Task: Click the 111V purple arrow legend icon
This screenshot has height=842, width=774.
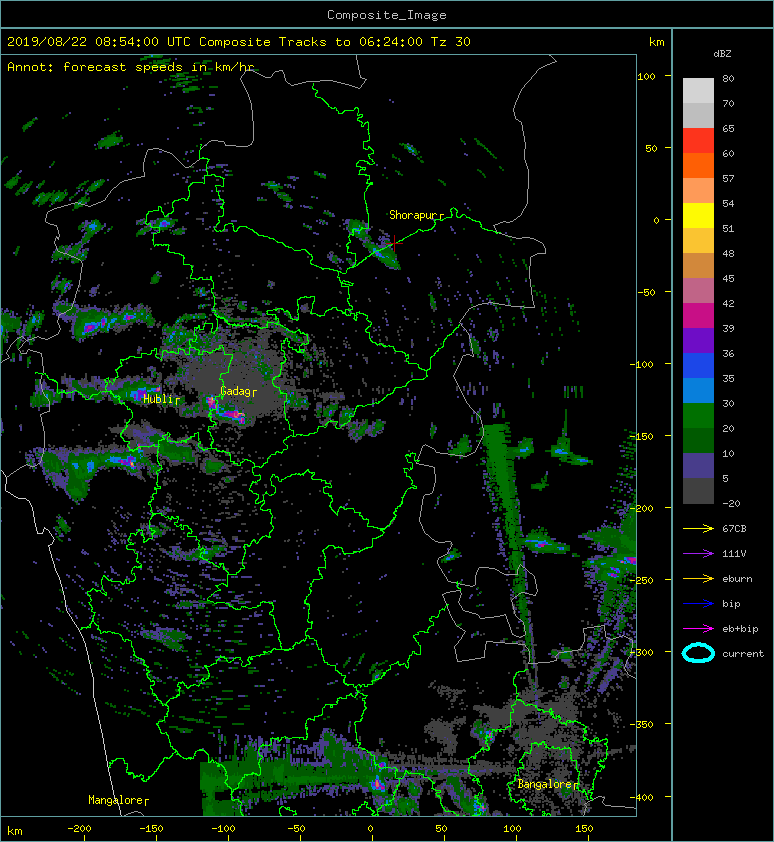Action: click(x=698, y=554)
